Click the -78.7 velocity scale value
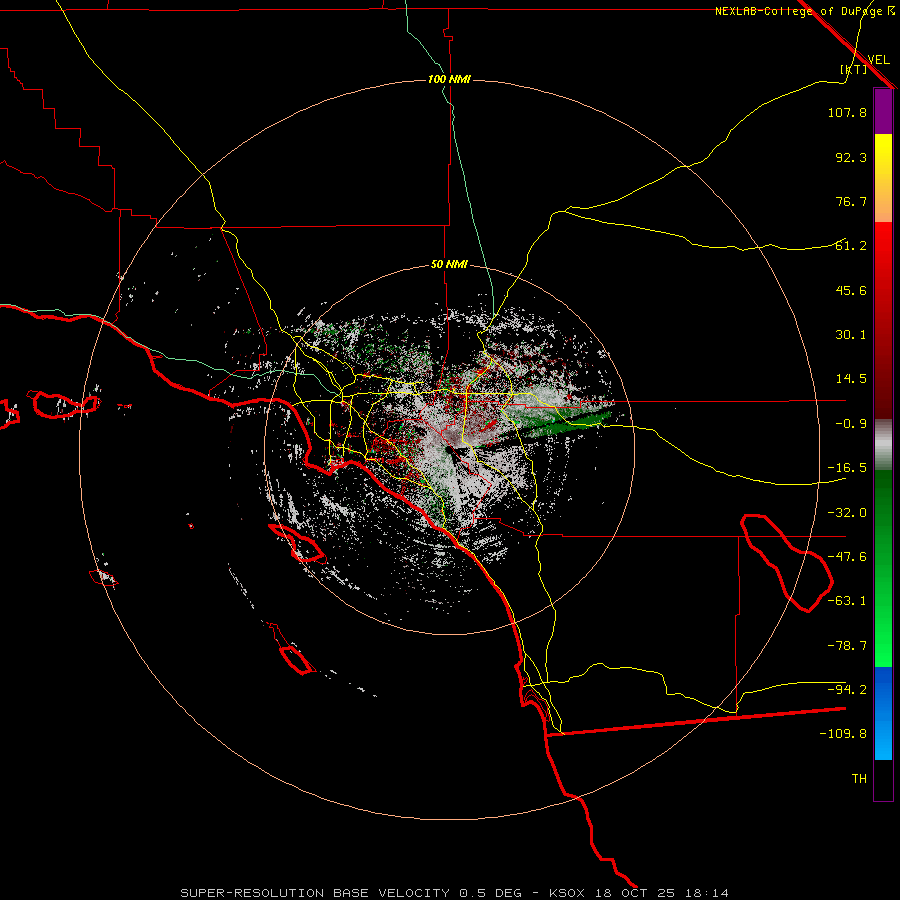 click(847, 646)
